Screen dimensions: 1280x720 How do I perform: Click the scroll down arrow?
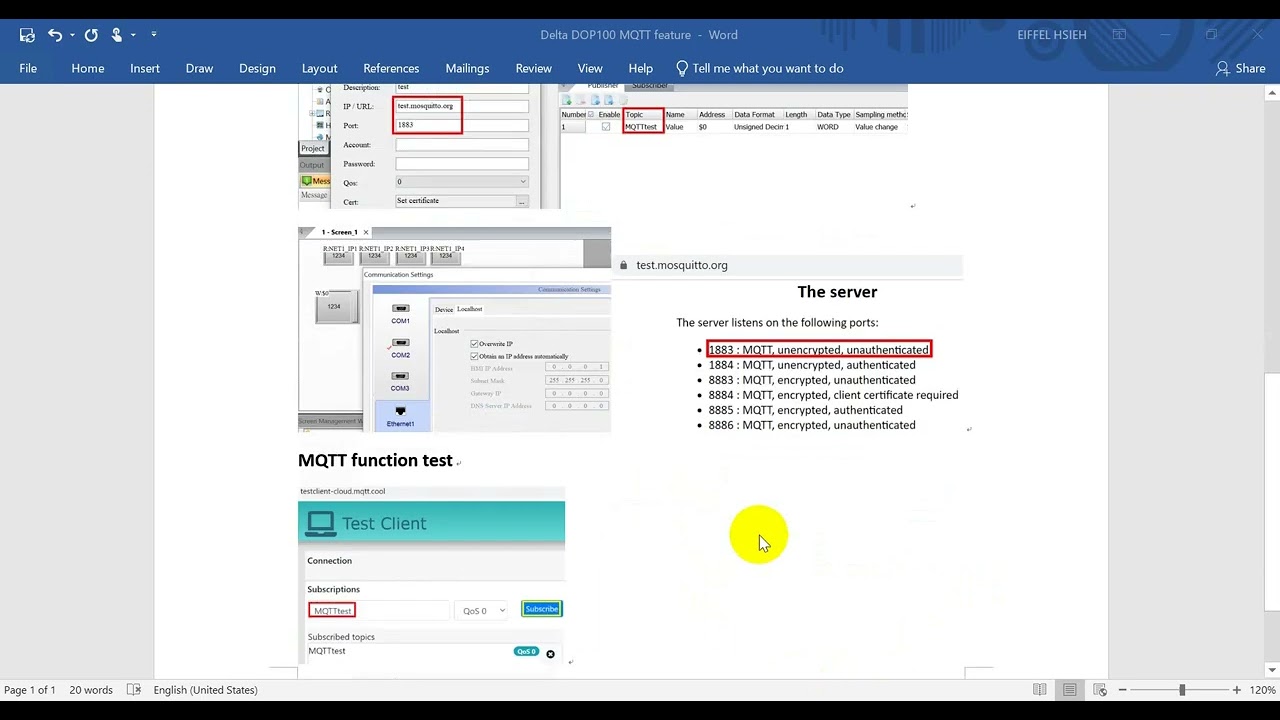1272,670
